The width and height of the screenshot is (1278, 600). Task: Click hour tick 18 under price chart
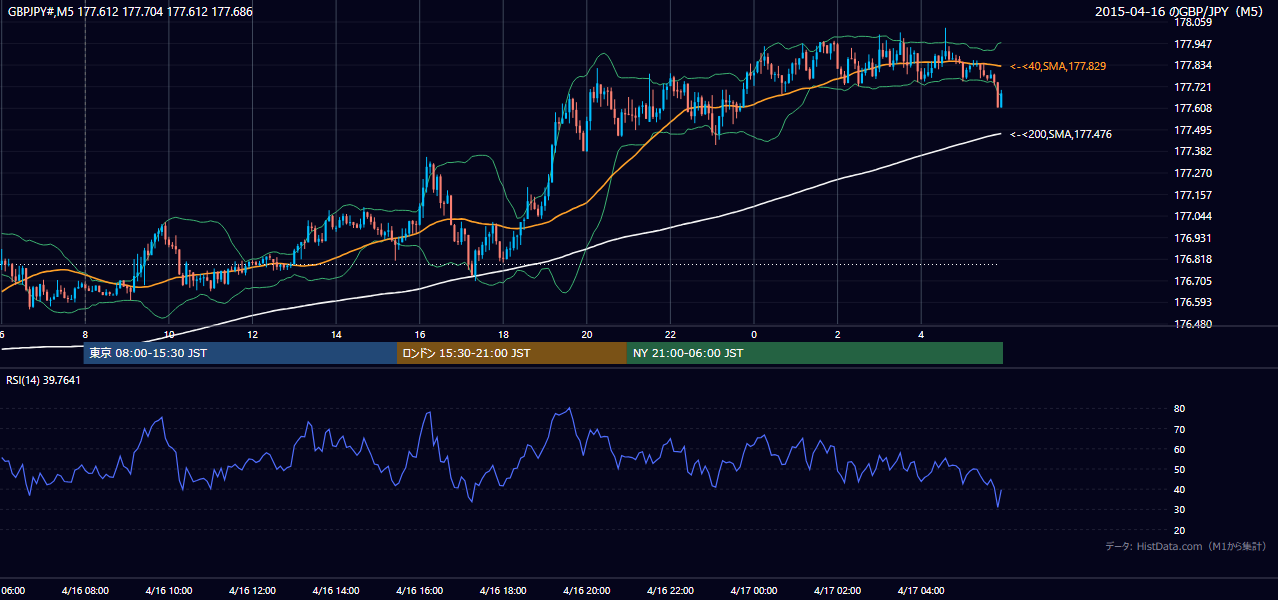pyautogui.click(x=503, y=335)
